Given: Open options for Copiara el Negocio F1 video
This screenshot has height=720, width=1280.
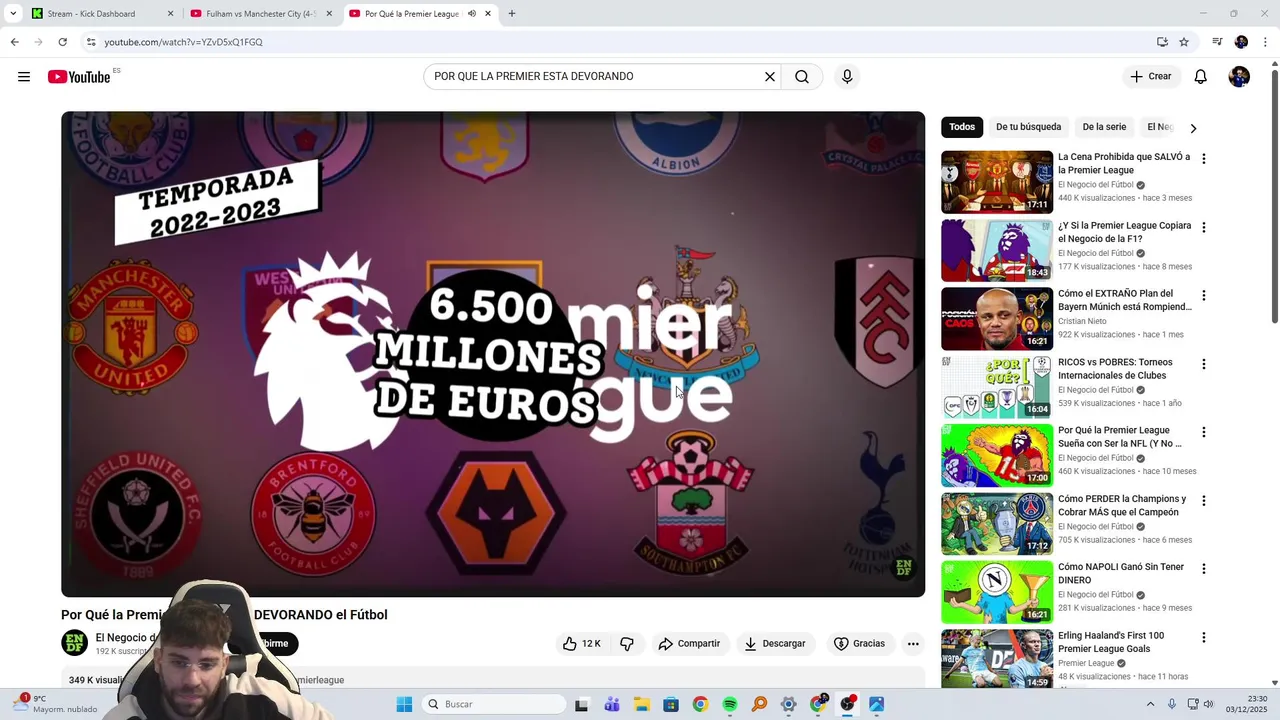Looking at the screenshot, I should (1203, 228).
